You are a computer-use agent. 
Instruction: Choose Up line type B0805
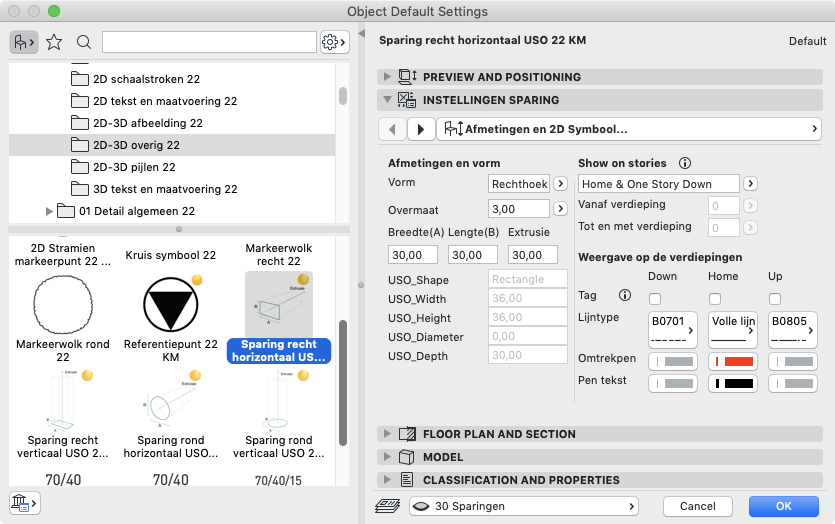pyautogui.click(x=793, y=330)
